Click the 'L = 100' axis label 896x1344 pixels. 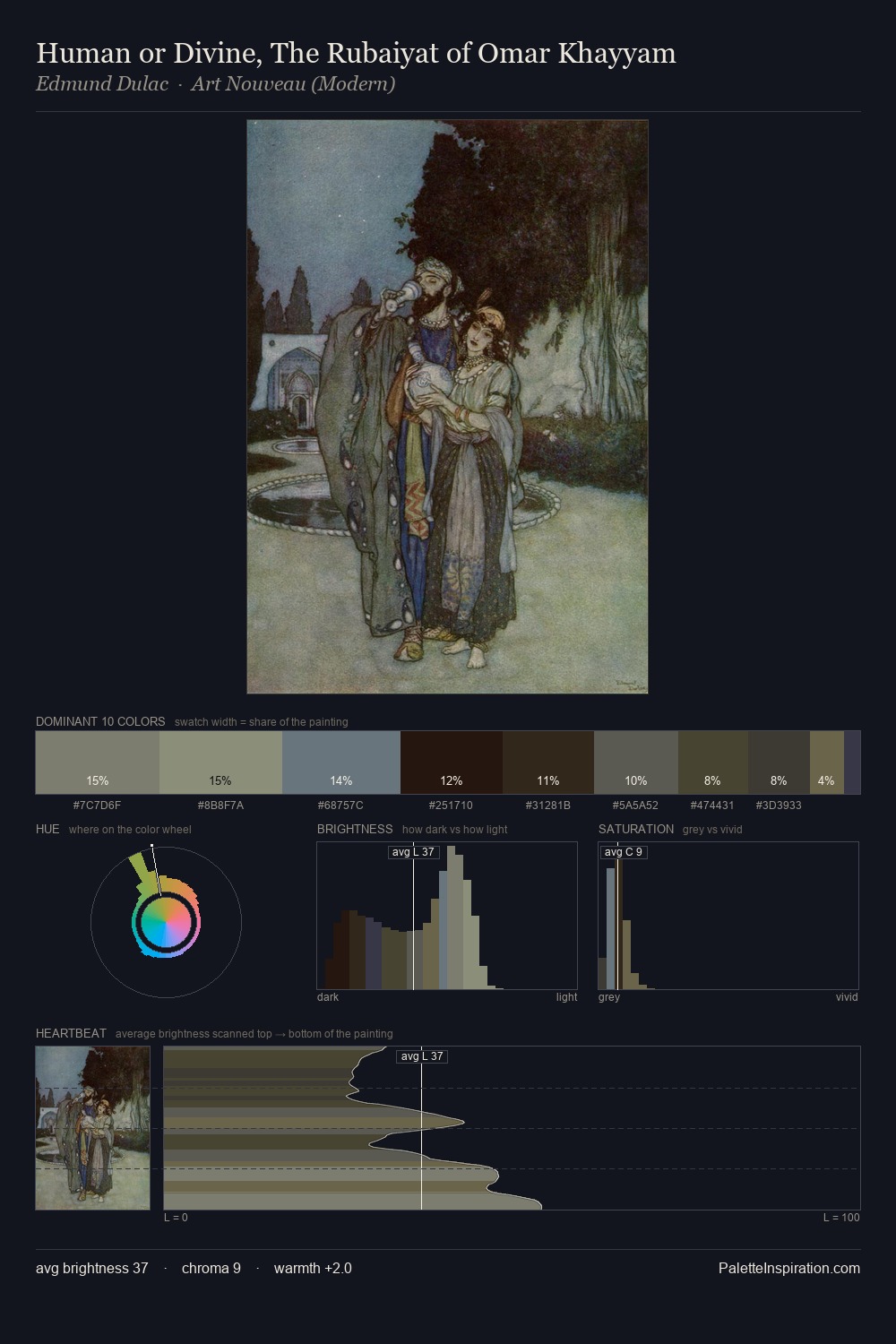[841, 1217]
